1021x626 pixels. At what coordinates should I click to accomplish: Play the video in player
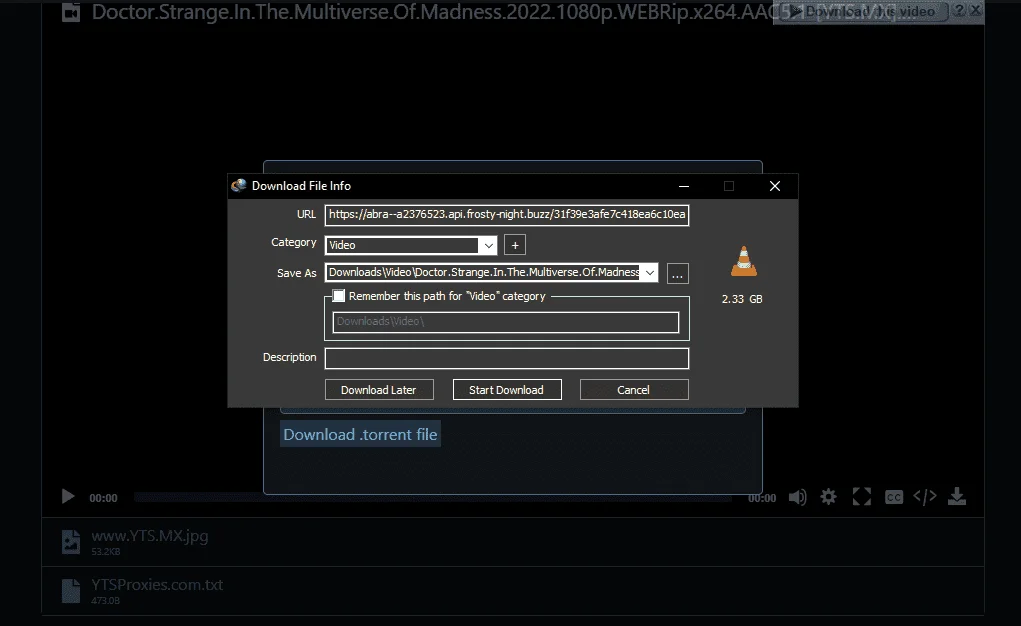tap(67, 497)
